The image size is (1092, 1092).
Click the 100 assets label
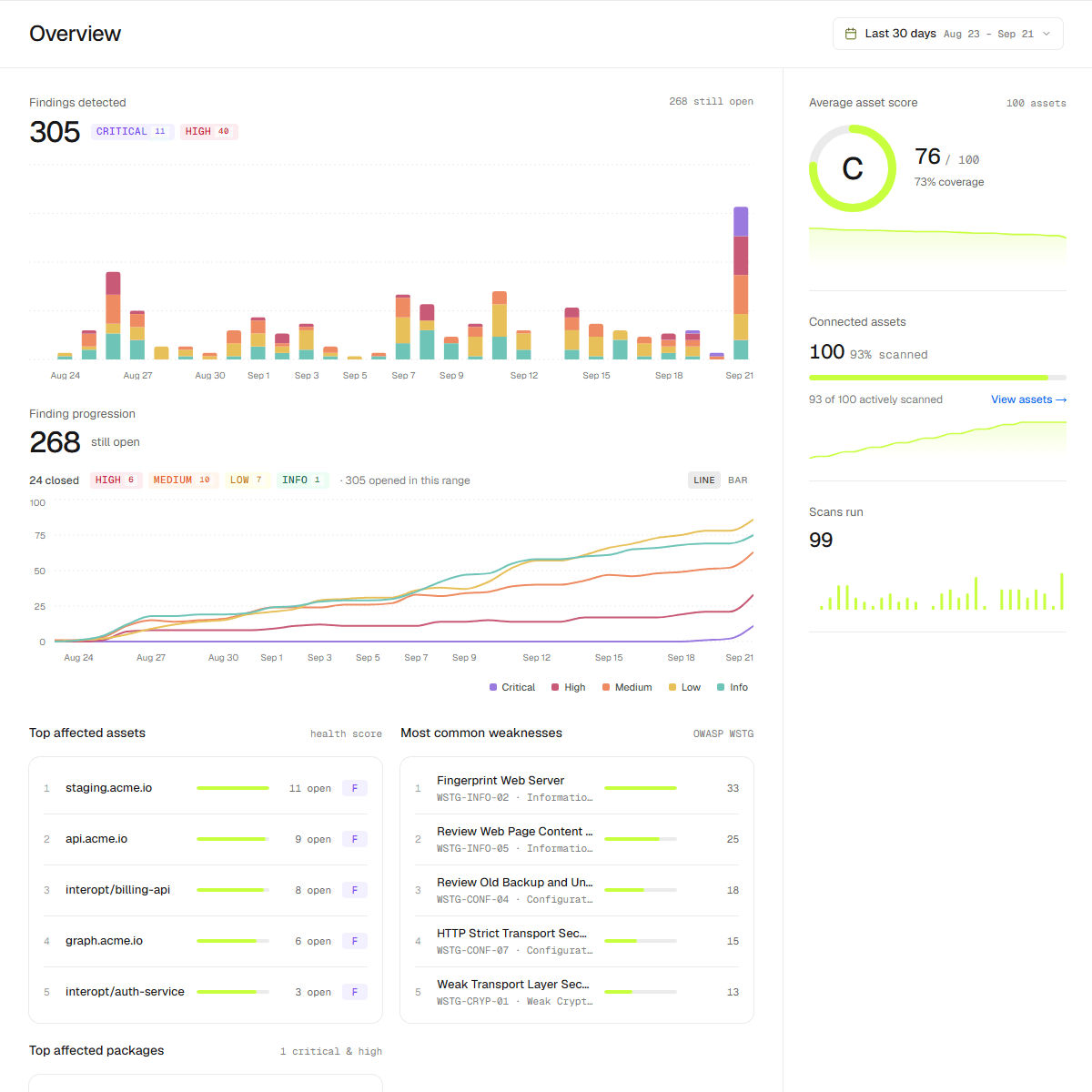click(x=1036, y=104)
